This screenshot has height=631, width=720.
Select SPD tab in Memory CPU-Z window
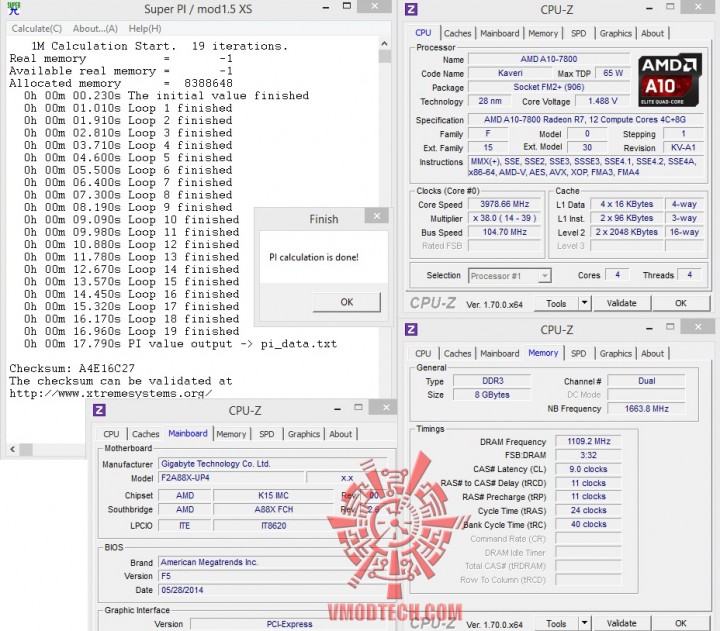tap(579, 353)
